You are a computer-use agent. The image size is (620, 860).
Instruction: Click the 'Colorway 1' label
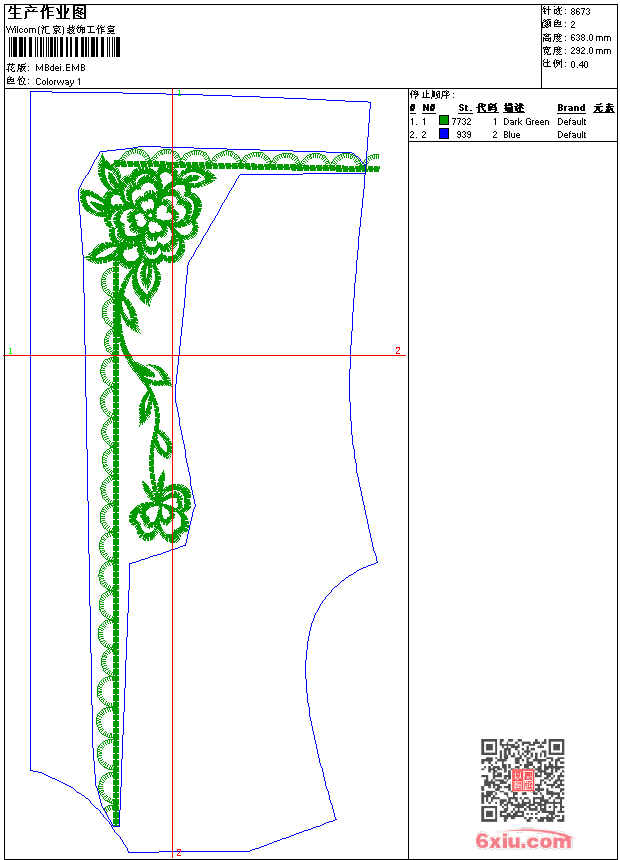point(58,81)
